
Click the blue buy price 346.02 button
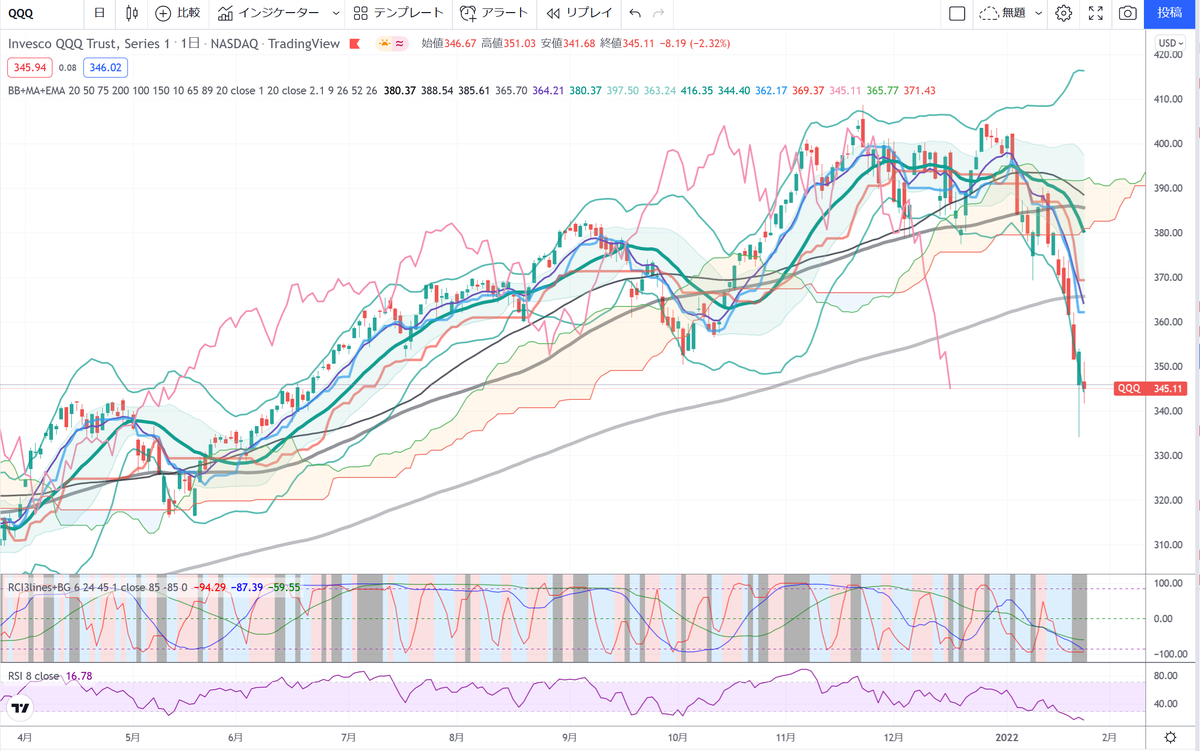(104, 68)
